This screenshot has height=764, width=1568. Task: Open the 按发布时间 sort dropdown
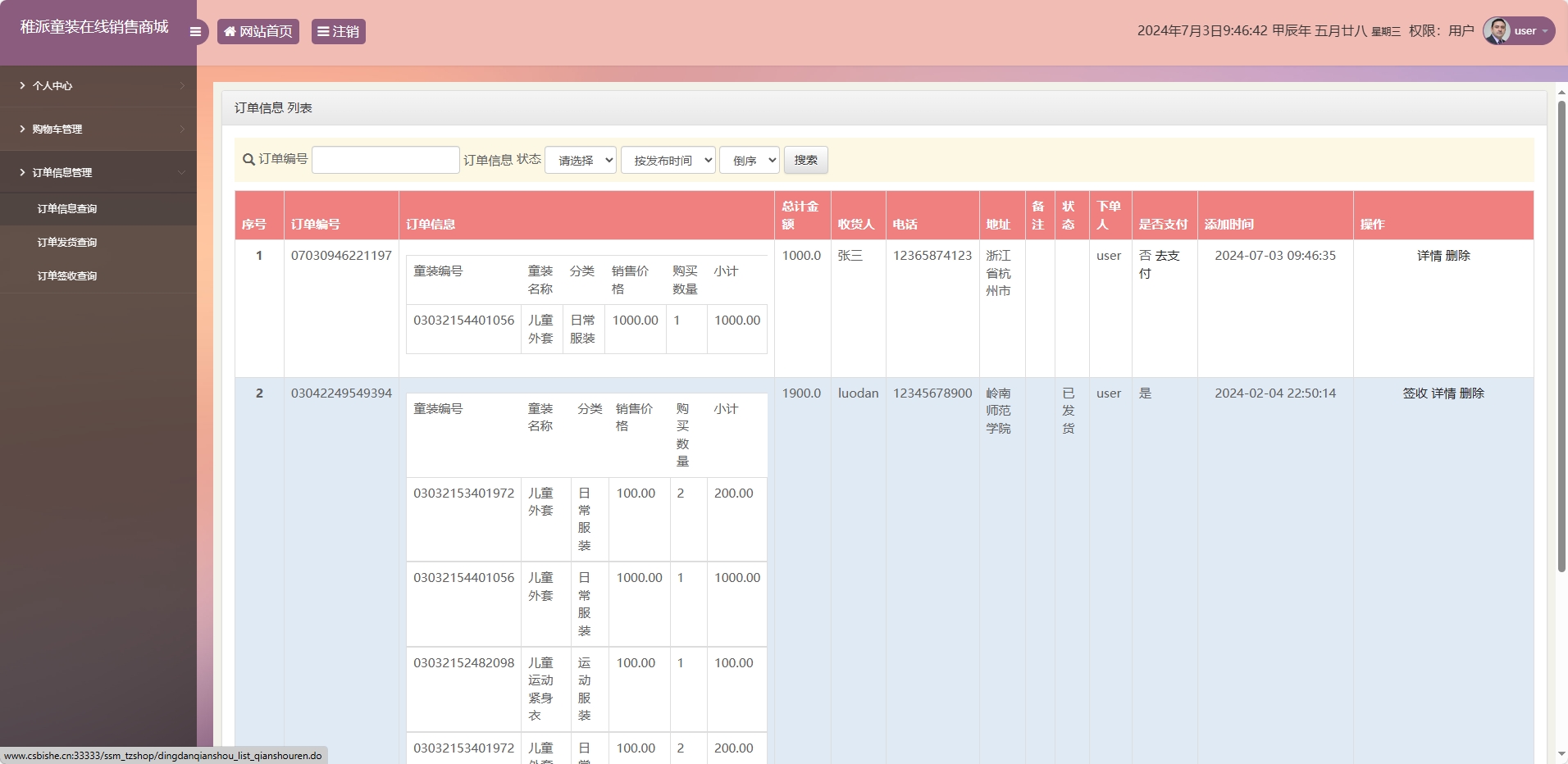pos(668,160)
